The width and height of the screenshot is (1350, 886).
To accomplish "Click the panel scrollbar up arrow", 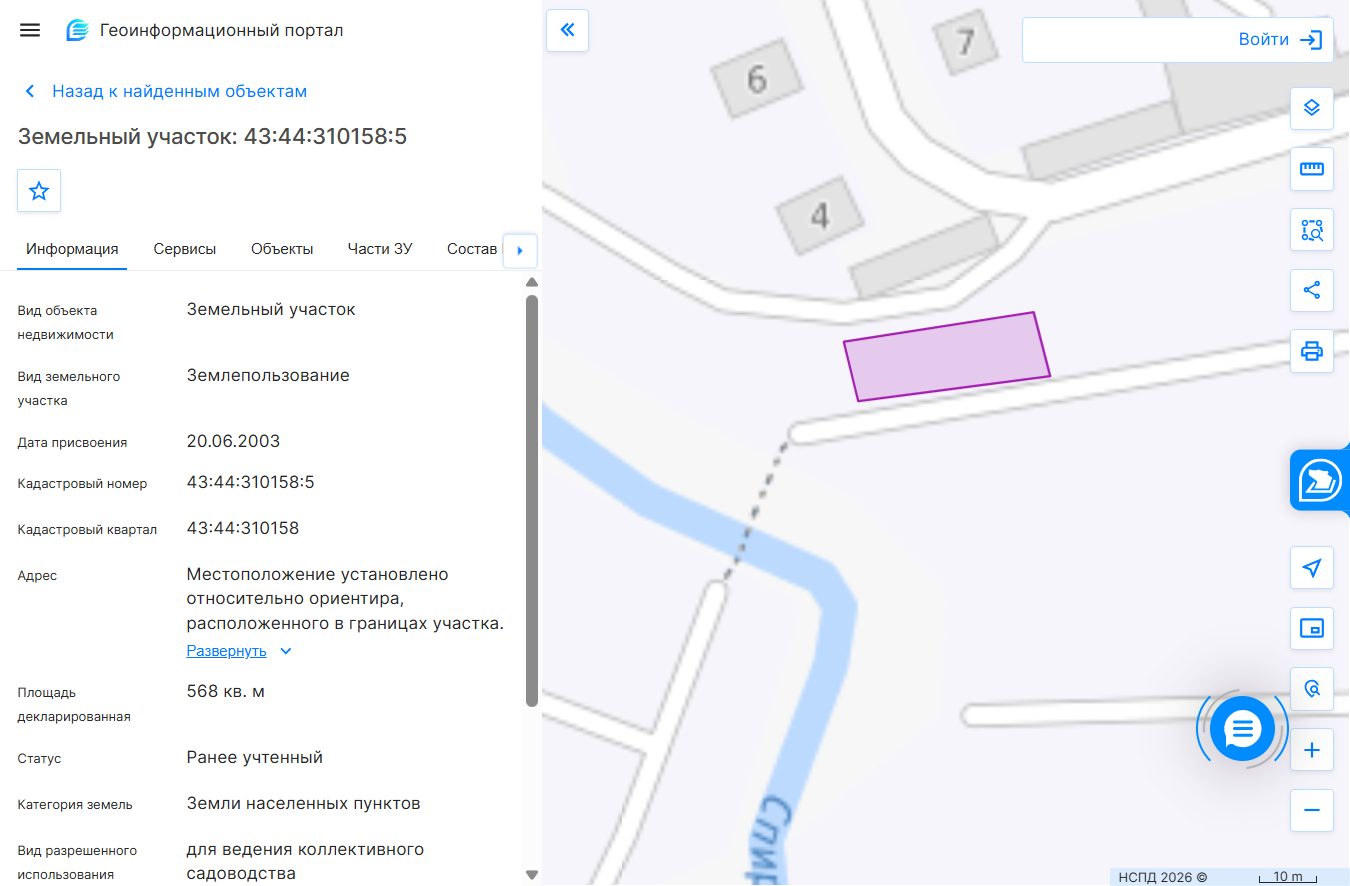I will pyautogui.click(x=532, y=282).
